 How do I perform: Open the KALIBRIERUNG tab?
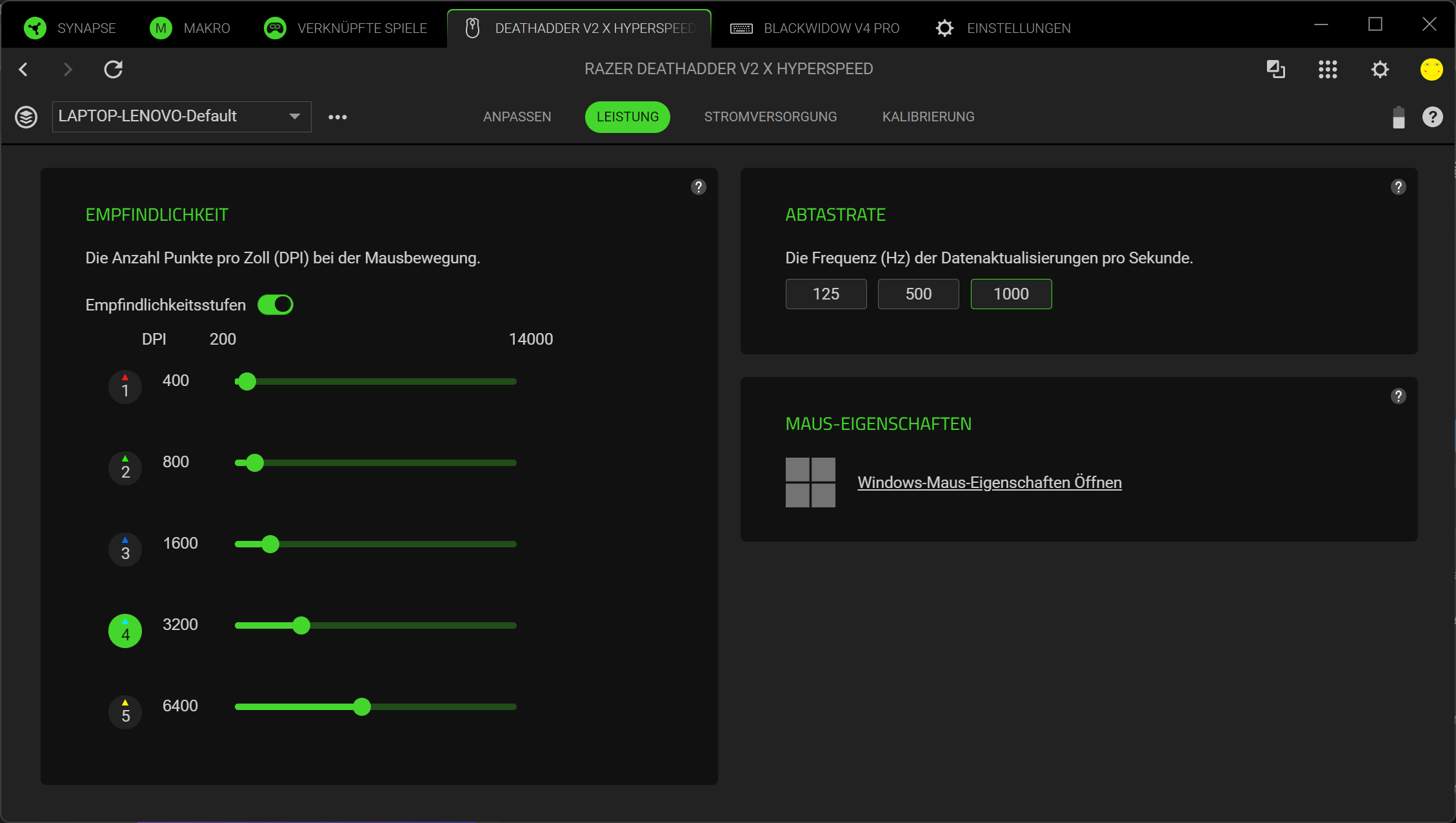point(928,117)
